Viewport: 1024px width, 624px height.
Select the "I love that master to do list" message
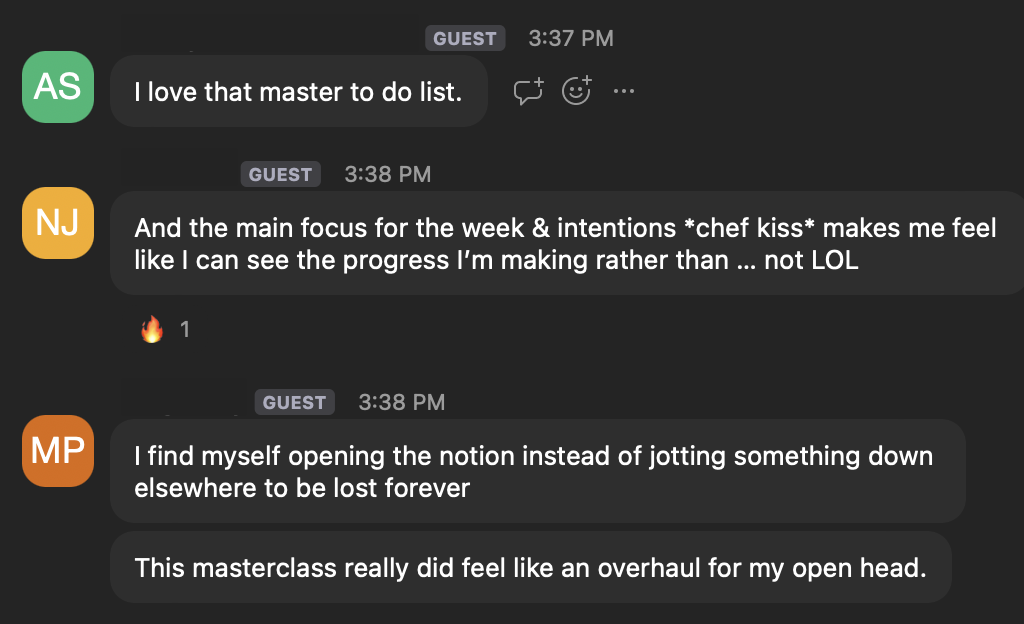[298, 92]
